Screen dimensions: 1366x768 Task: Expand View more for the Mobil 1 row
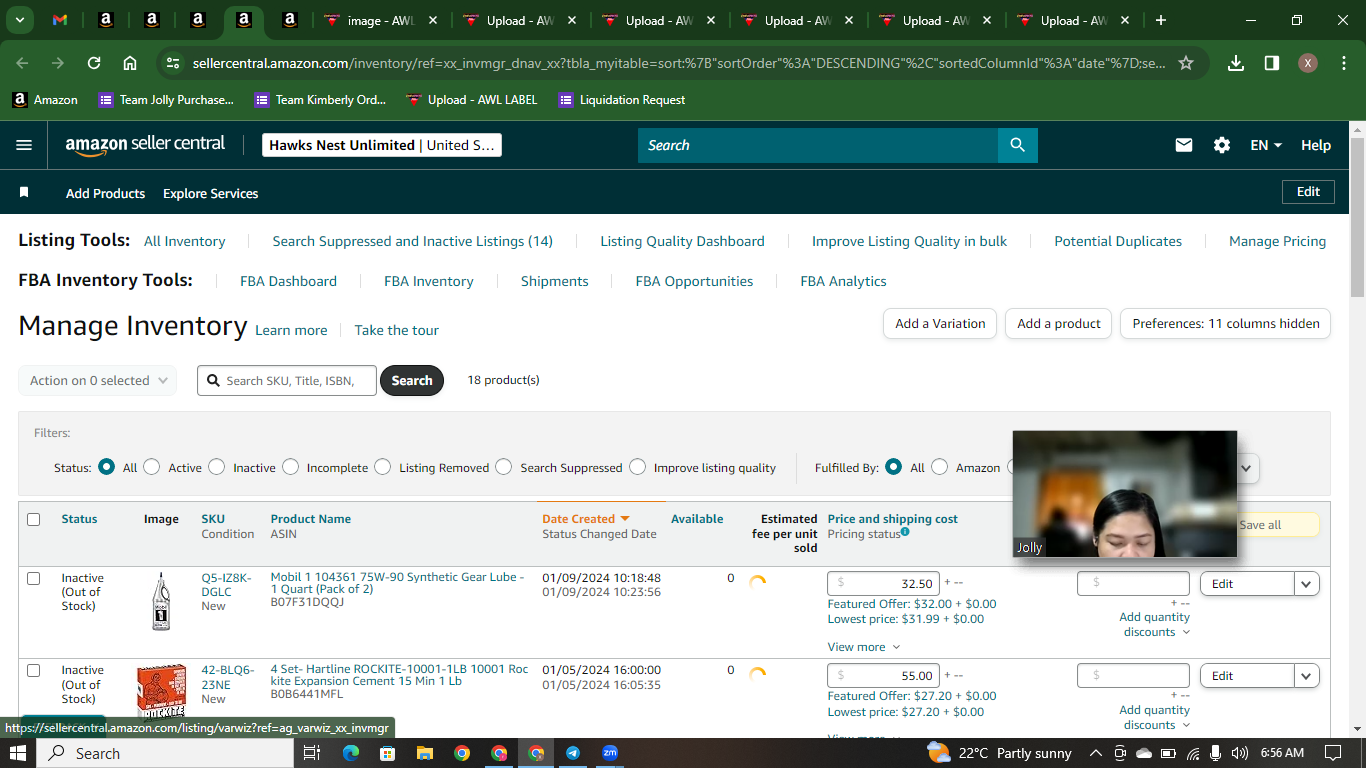click(x=864, y=647)
